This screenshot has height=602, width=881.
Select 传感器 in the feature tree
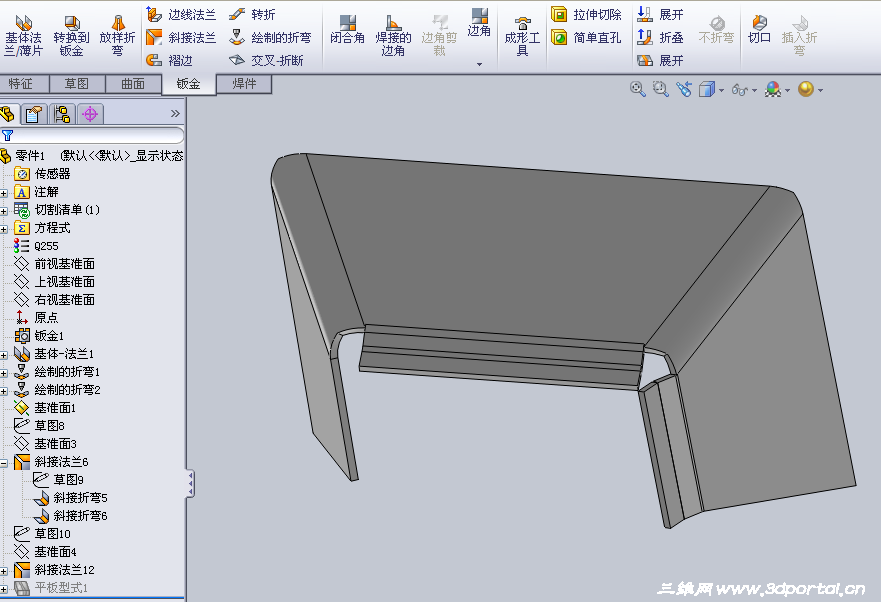pos(42,174)
